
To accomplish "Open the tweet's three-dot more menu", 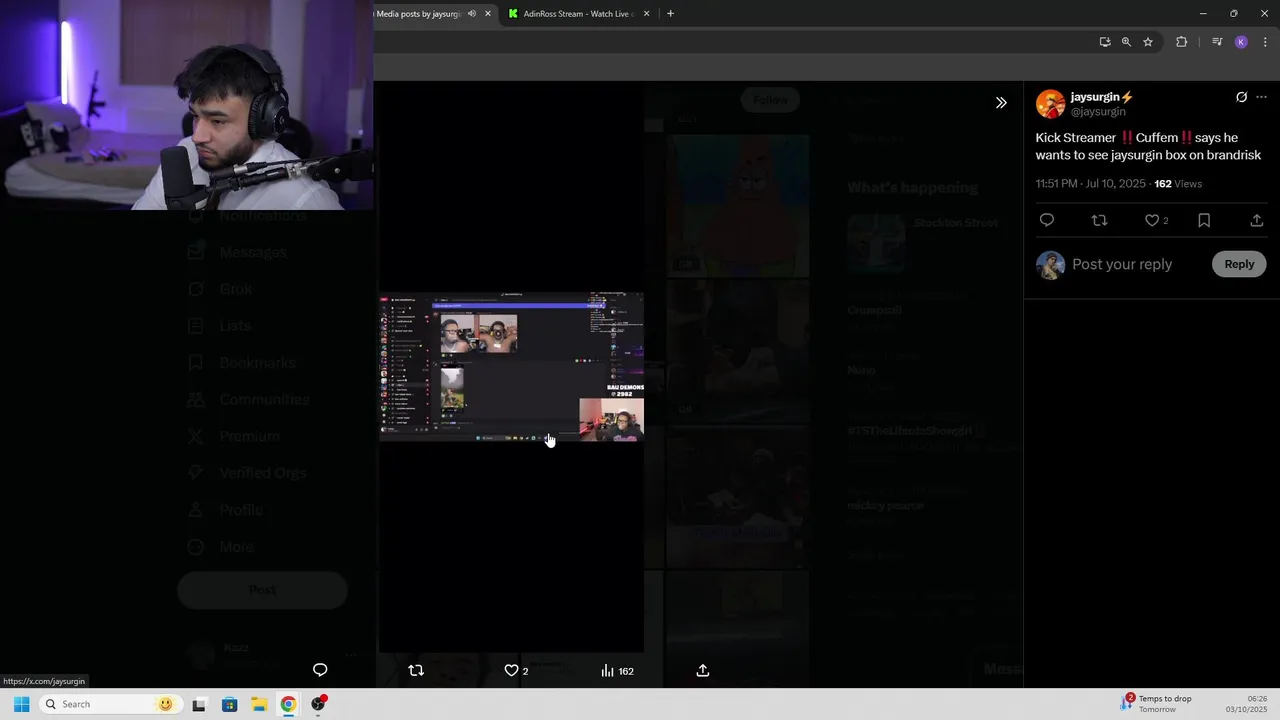I will [1261, 97].
